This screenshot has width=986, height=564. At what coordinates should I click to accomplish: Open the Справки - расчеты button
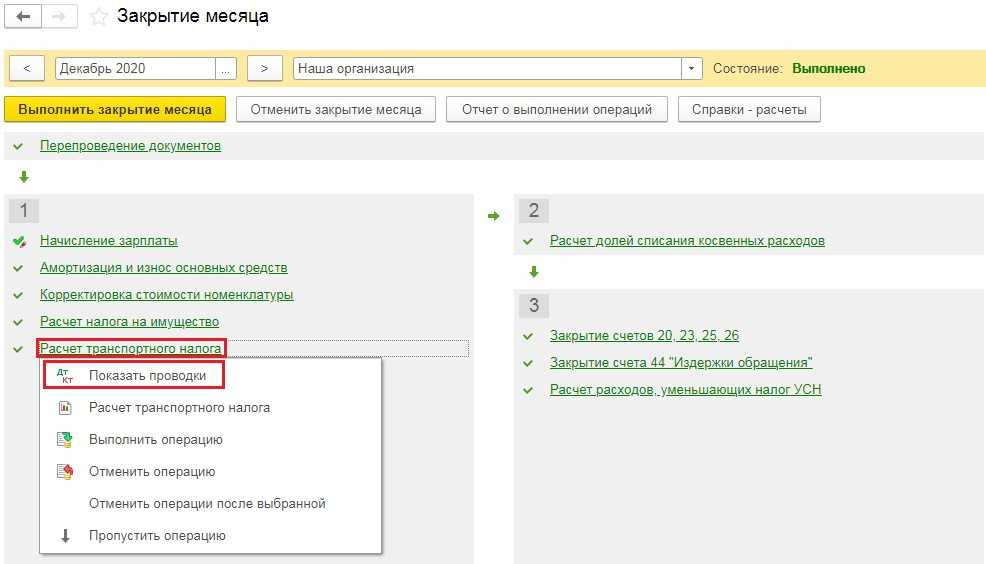click(x=749, y=109)
